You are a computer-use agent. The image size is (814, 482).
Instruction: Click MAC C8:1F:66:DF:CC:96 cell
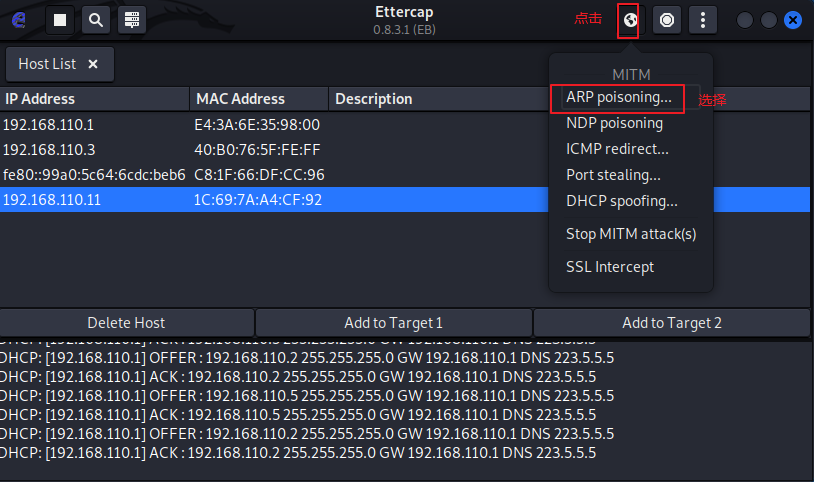(259, 175)
